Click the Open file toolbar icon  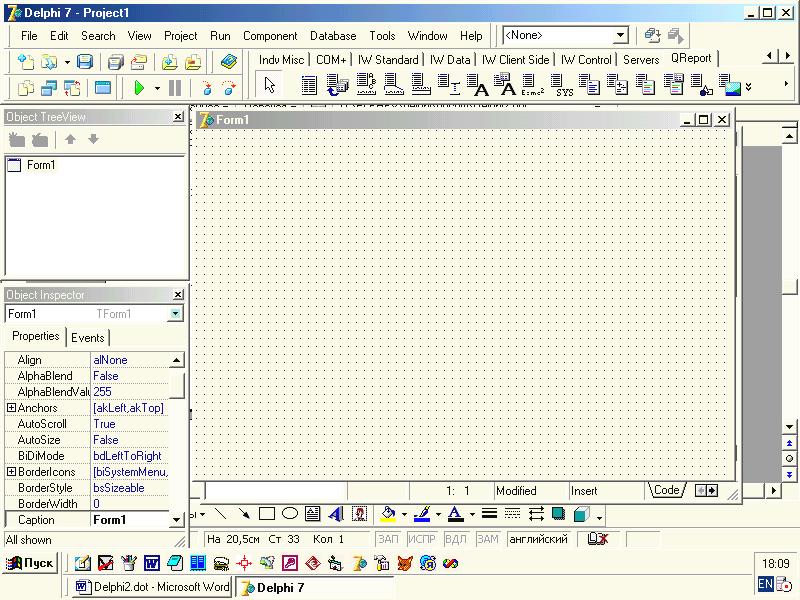pos(49,62)
